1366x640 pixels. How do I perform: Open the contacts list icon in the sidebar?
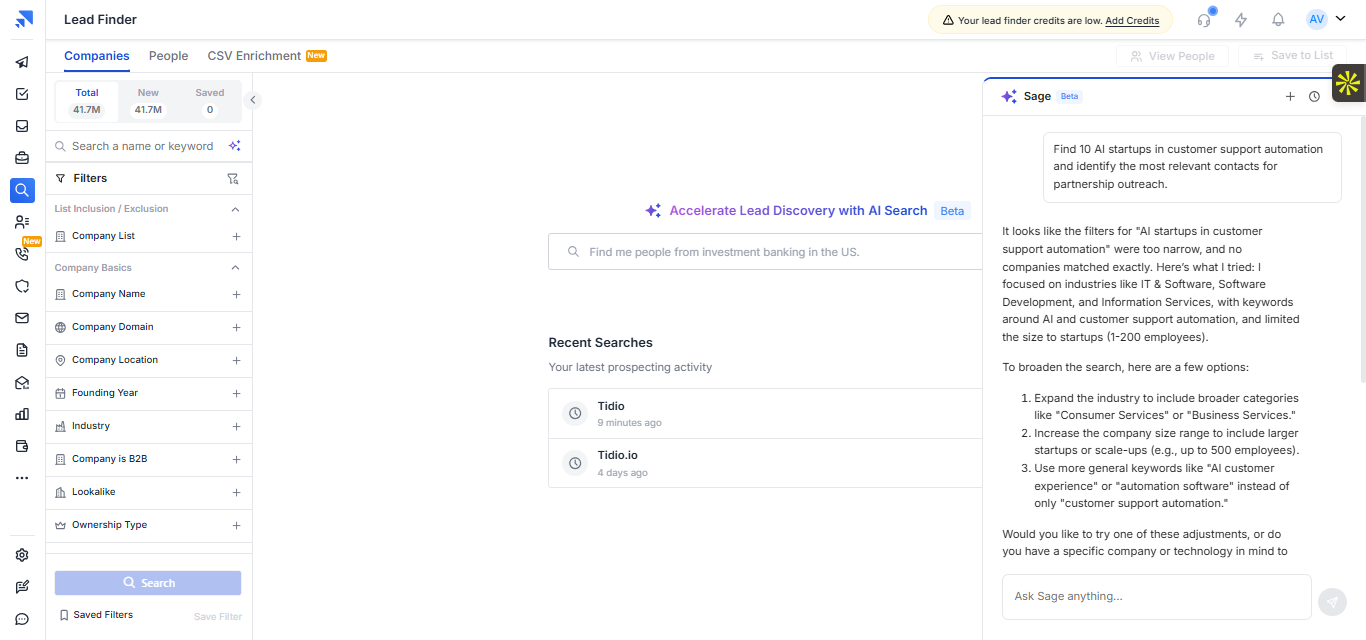22,222
